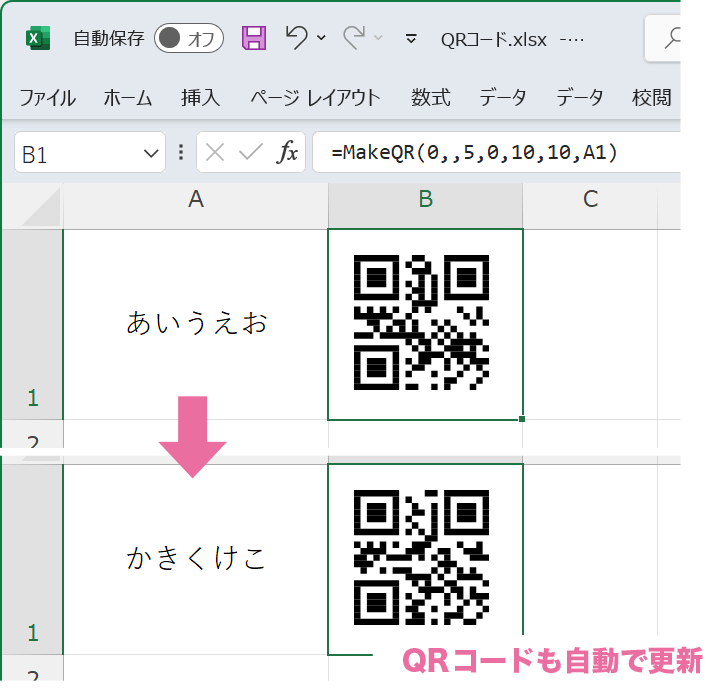Viewport: 724px width, 694px height.
Task: Select column A header
Action: click(196, 206)
